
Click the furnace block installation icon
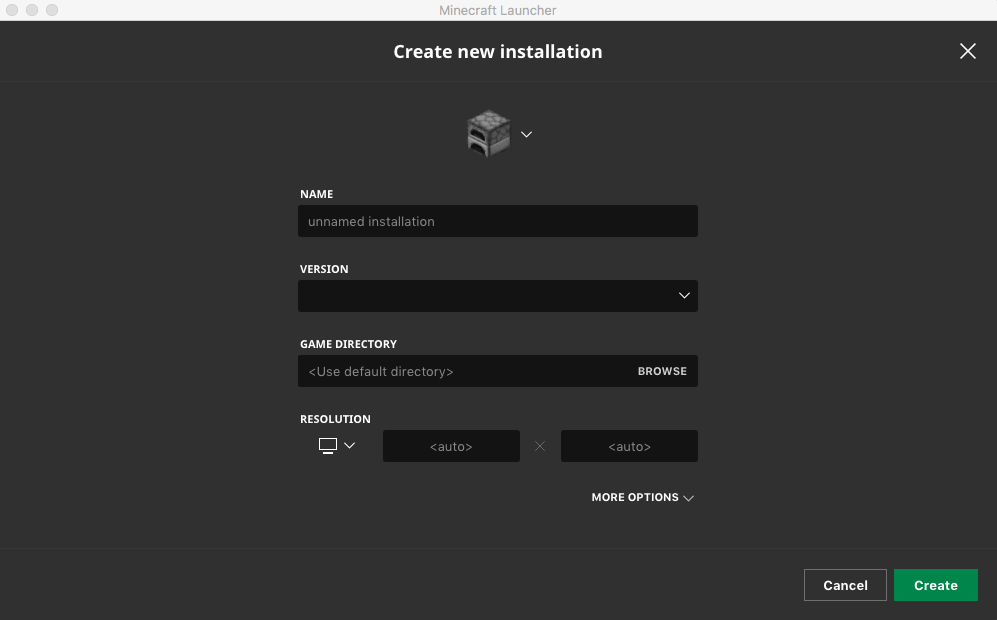coord(488,134)
